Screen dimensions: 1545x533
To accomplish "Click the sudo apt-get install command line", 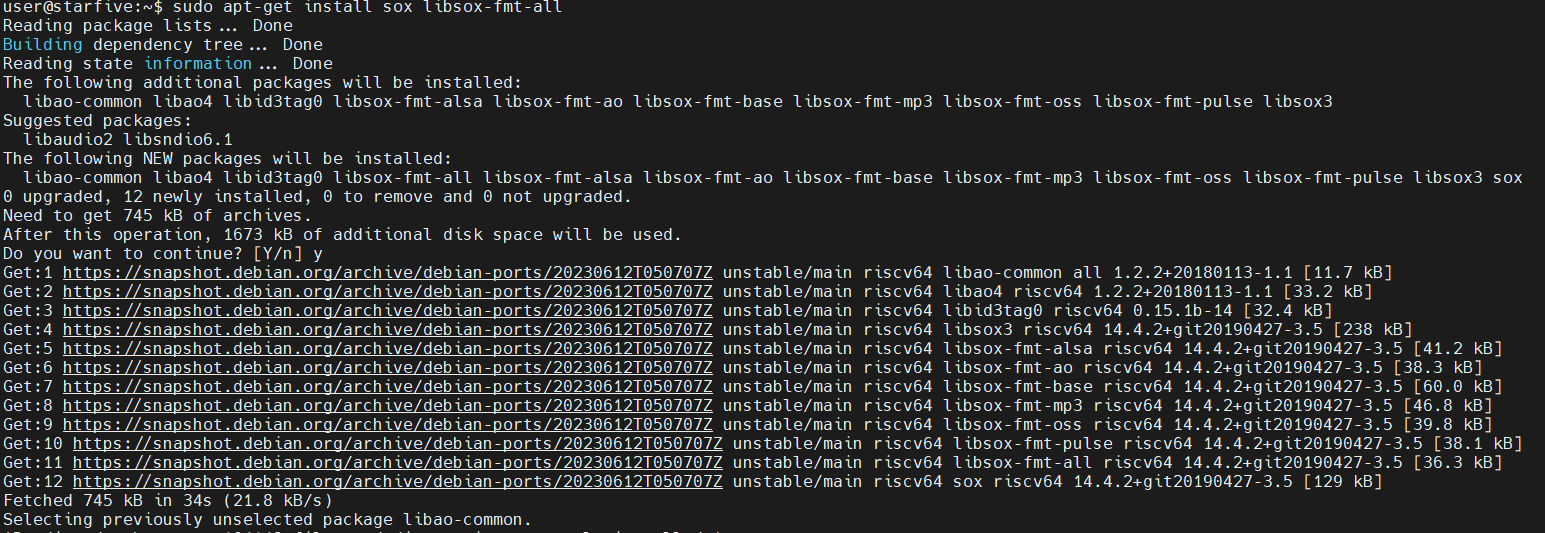I will [282, 8].
